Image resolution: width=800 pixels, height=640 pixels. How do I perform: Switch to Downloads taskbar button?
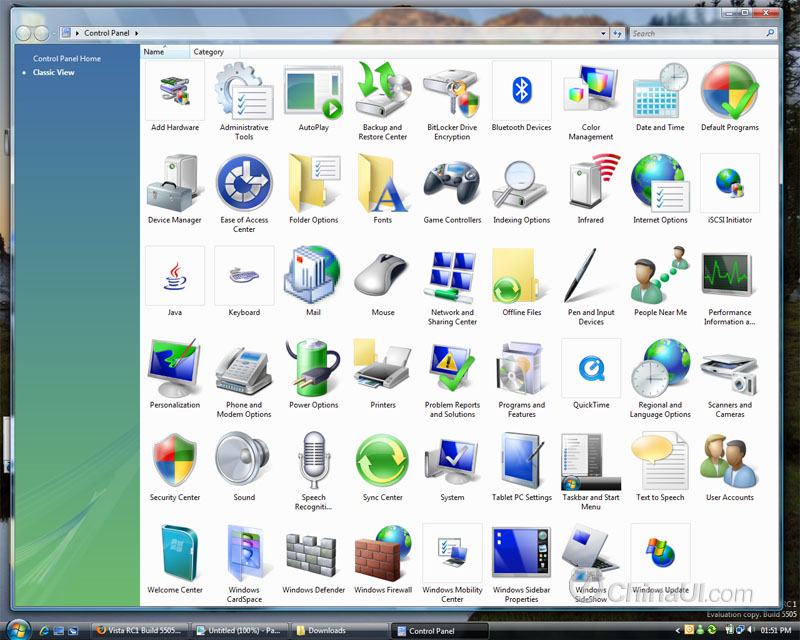pyautogui.click(x=338, y=631)
